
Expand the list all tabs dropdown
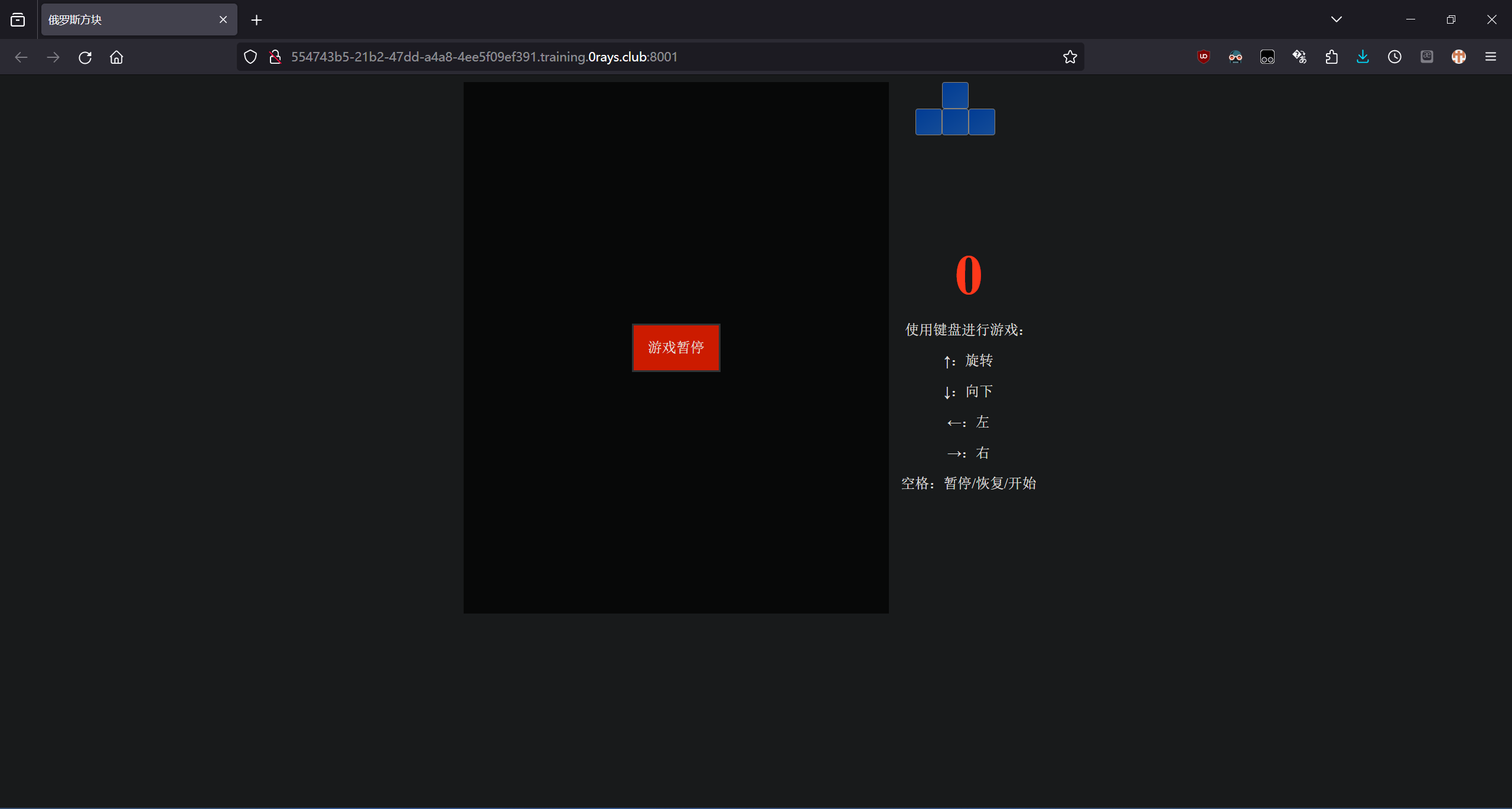pyautogui.click(x=1337, y=19)
